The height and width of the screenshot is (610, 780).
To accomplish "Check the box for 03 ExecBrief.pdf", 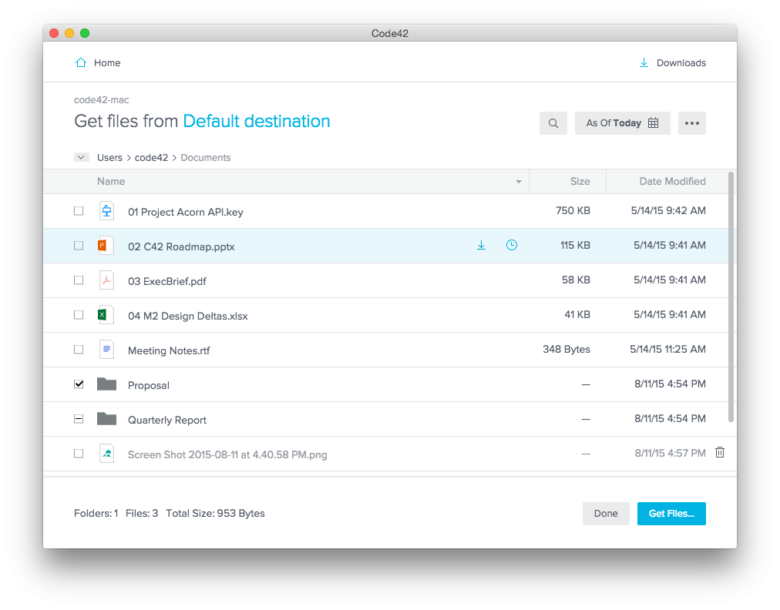I will pos(79,280).
